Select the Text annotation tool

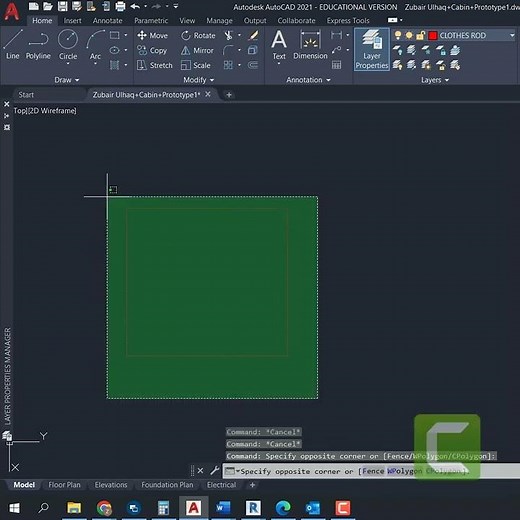(x=279, y=44)
